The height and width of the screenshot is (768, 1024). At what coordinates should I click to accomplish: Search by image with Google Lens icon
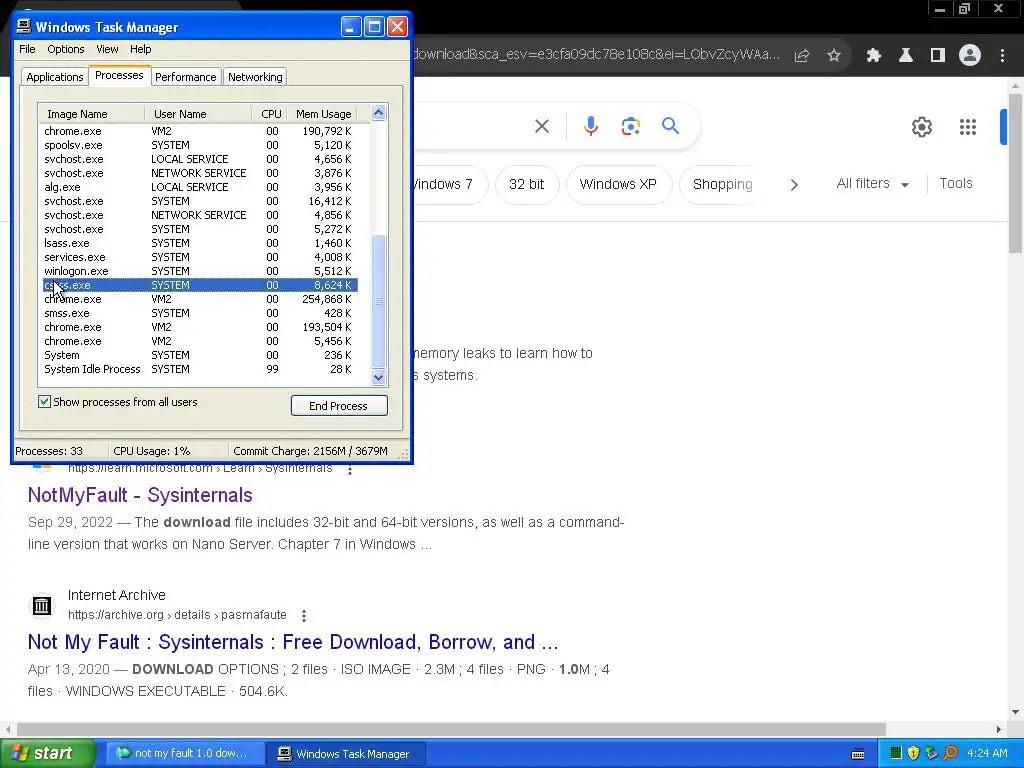[631, 126]
